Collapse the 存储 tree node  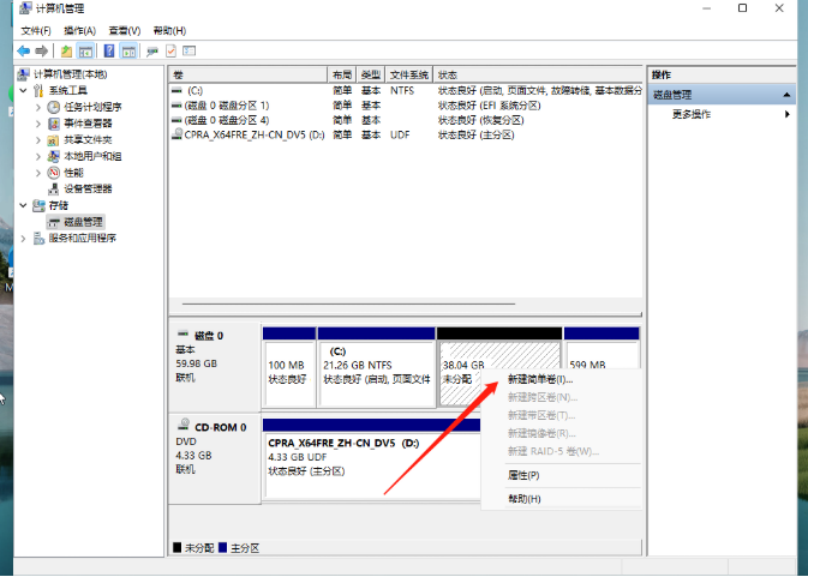click(x=23, y=206)
